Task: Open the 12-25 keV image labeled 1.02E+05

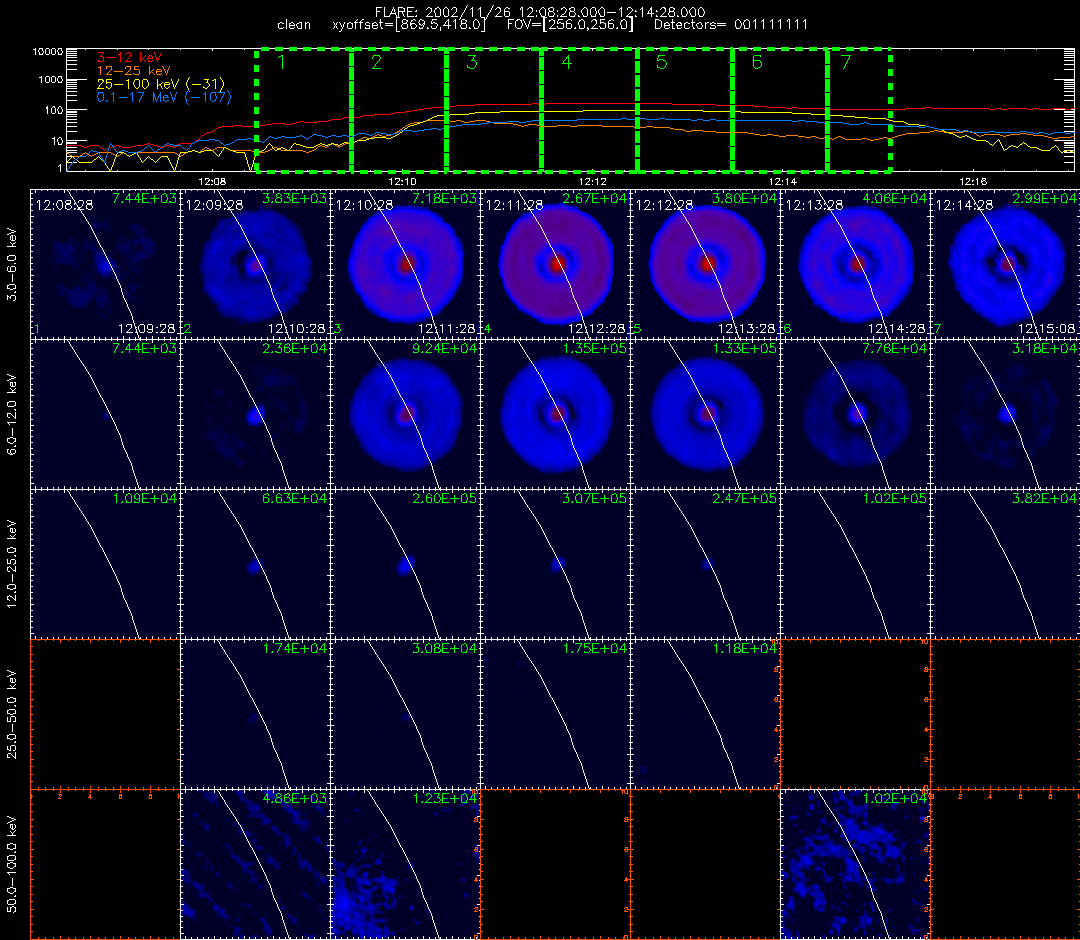Action: coord(855,564)
